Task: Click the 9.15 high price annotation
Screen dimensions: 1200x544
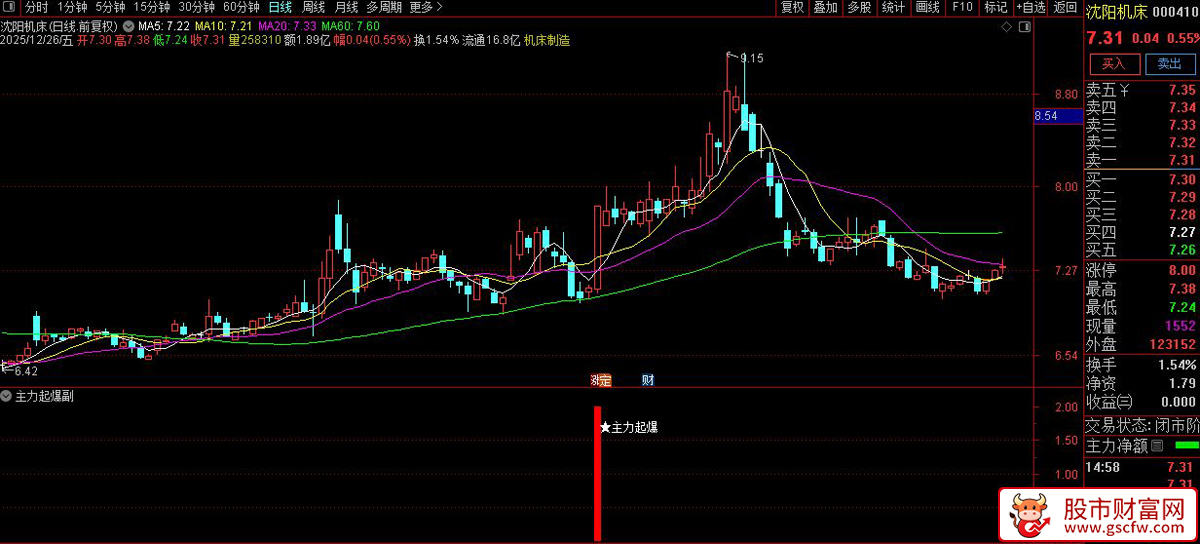Action: pos(752,59)
